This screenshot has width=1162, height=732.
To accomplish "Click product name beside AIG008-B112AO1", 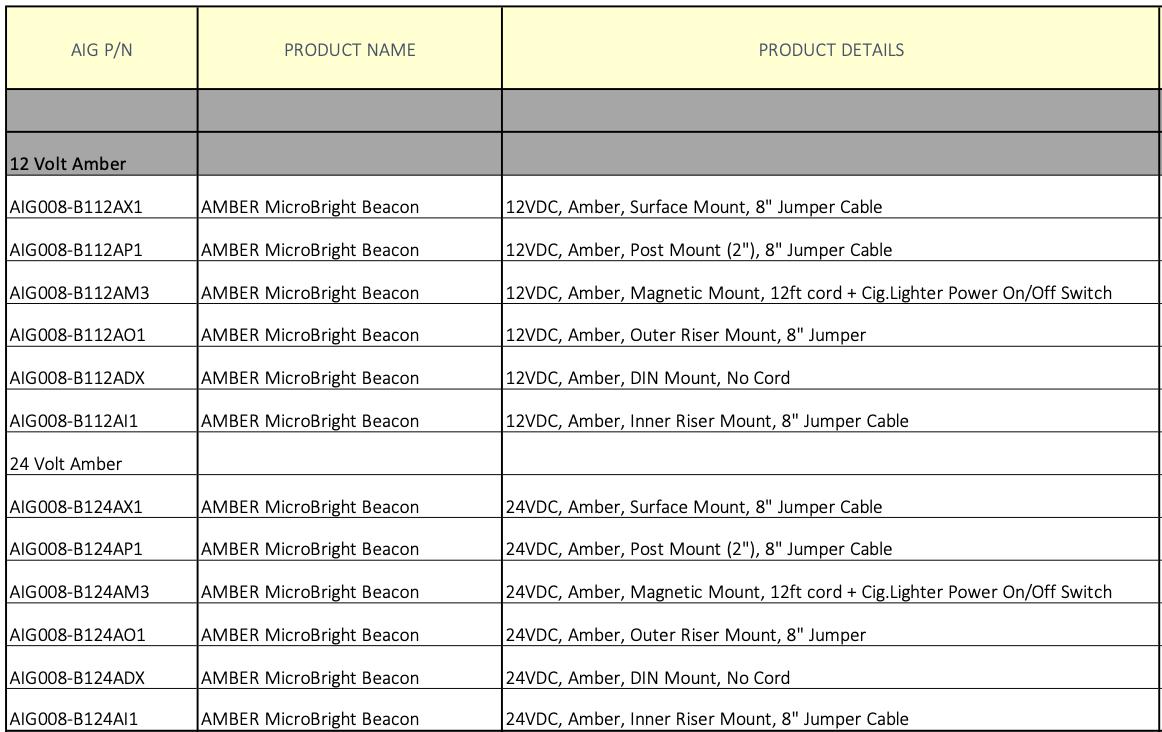I will (310, 335).
